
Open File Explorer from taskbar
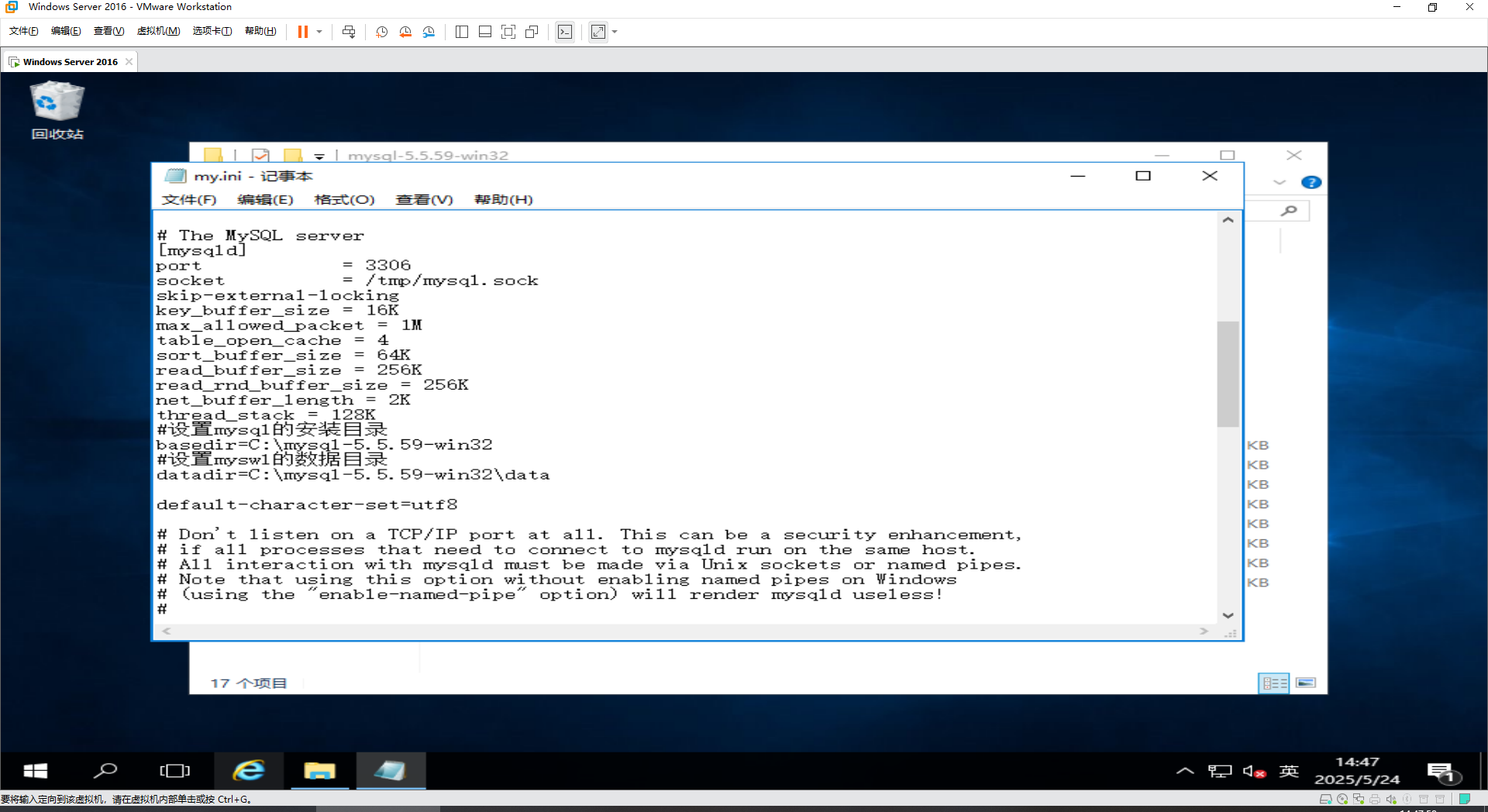pos(319,770)
